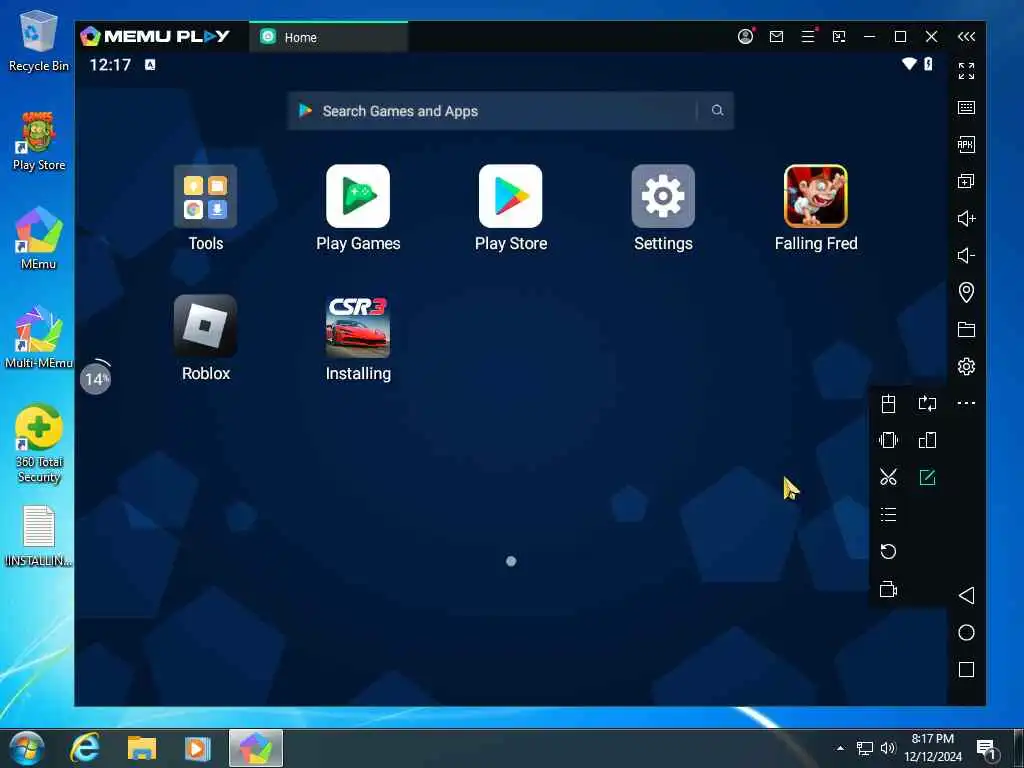Select the MEmu desktop shortcut
The width and height of the screenshot is (1024, 768).
coord(39,238)
